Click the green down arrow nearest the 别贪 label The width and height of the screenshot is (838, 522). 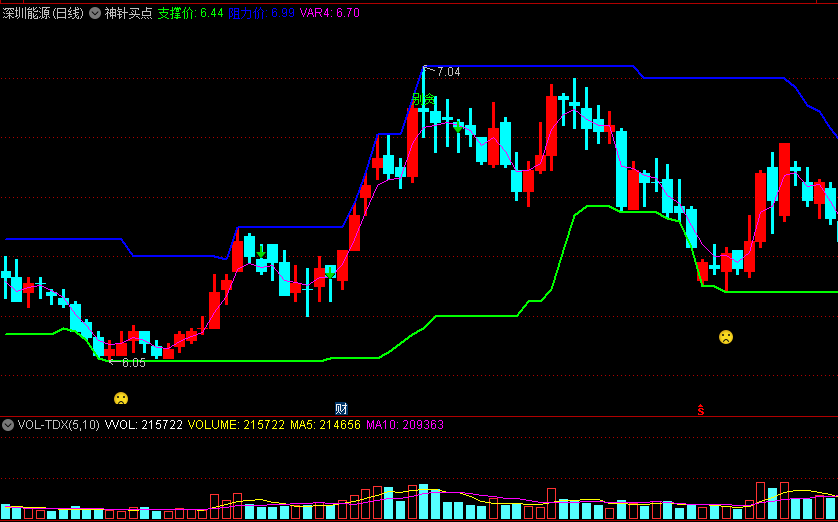tap(457, 127)
